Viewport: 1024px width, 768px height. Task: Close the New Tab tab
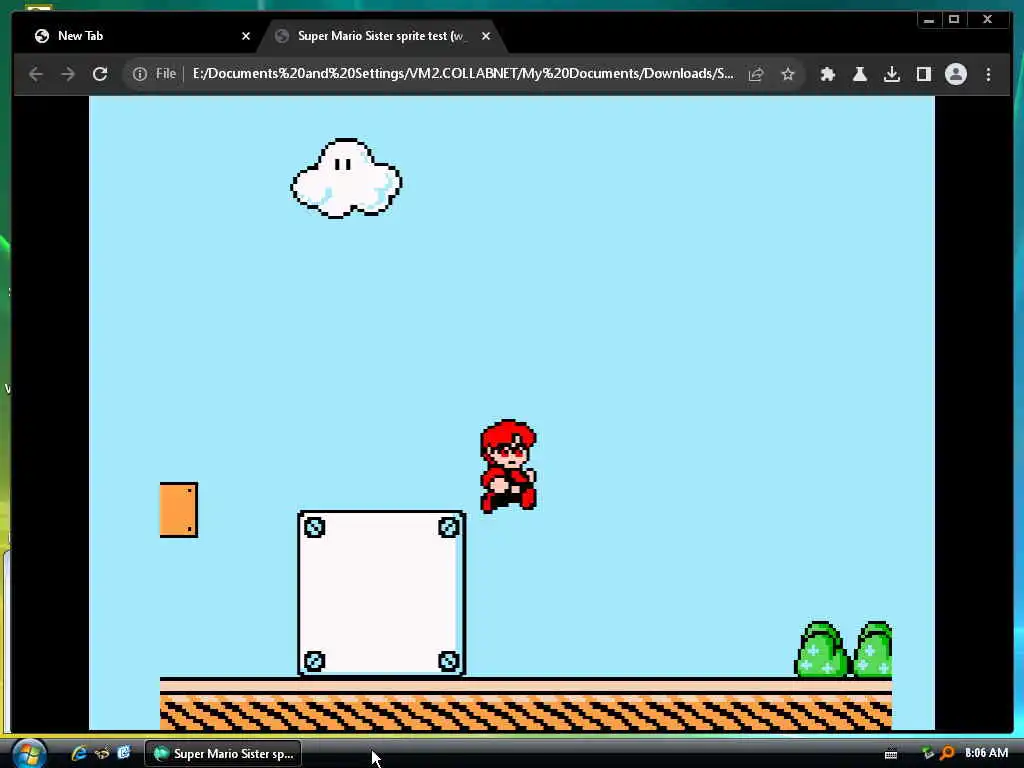[x=246, y=36]
